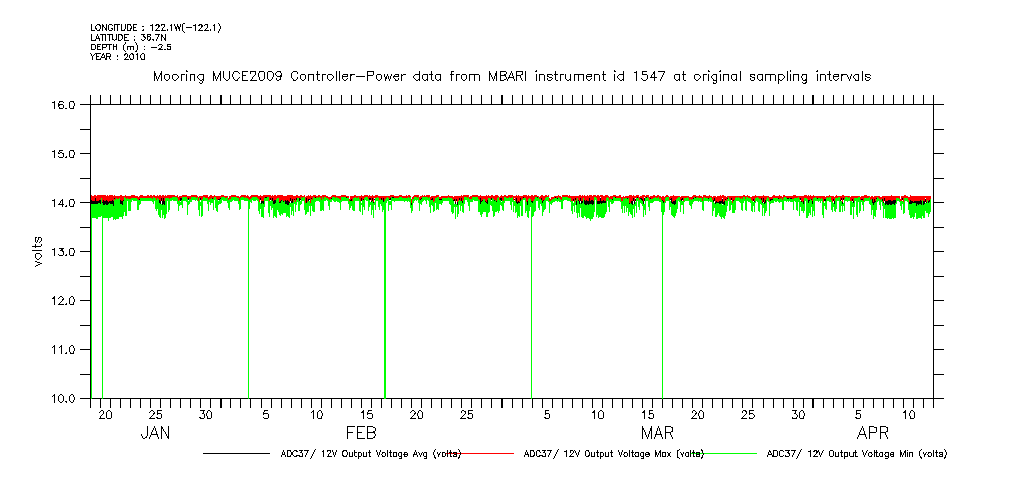Click the MAR month label
Viewport: 1009px width, 504px height.
tap(657, 433)
